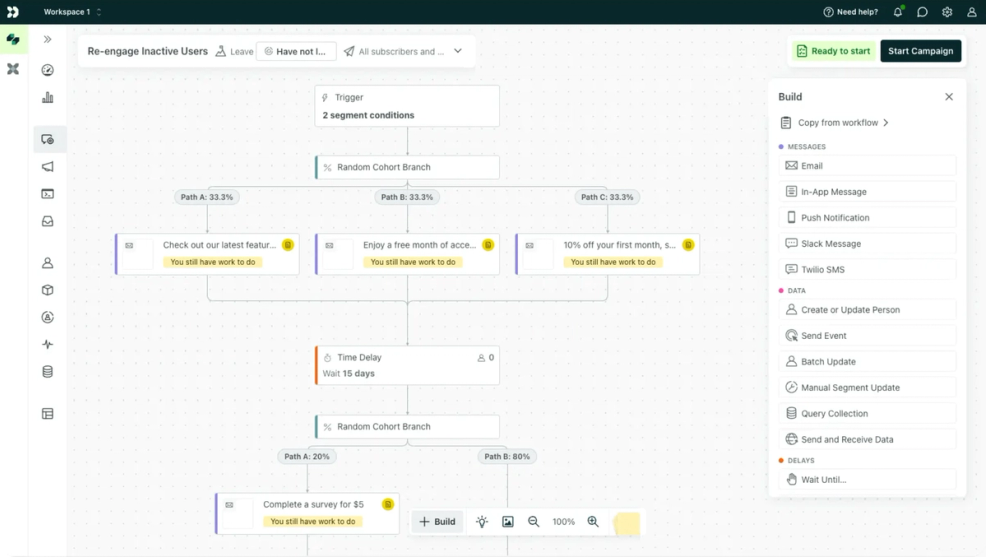986x557 pixels.
Task: Open the Deliveries inbox icon
Action: coord(48,221)
